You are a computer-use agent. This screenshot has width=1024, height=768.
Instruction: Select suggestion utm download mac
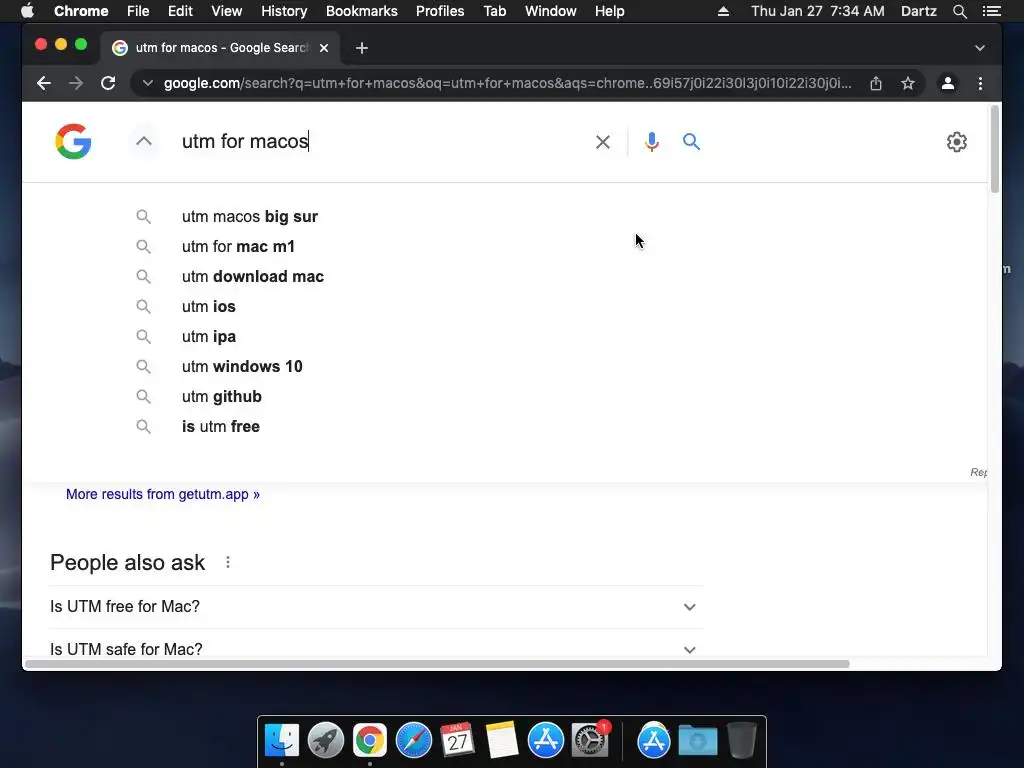tap(253, 276)
